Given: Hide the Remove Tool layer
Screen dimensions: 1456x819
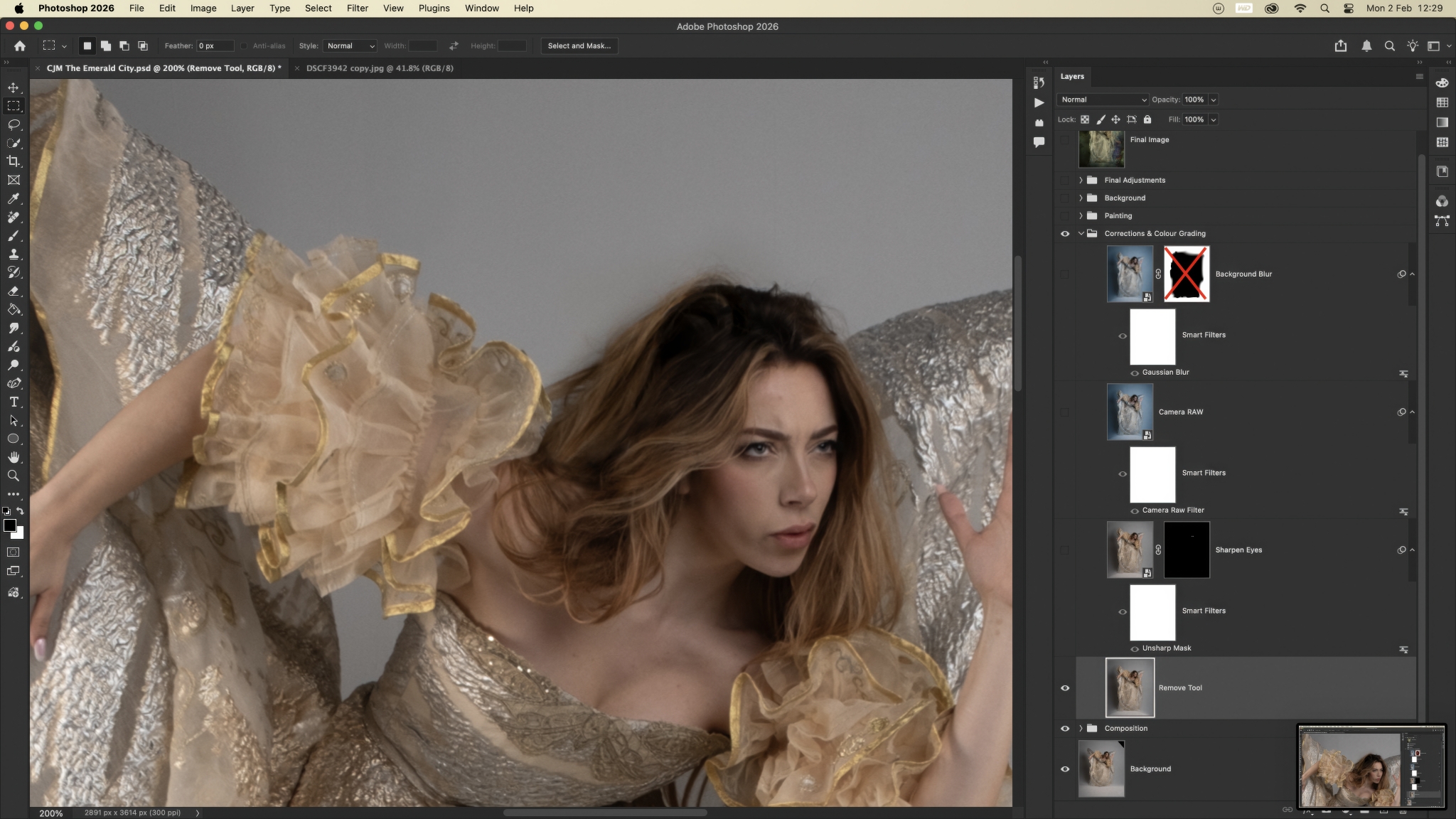Looking at the screenshot, I should pyautogui.click(x=1065, y=687).
